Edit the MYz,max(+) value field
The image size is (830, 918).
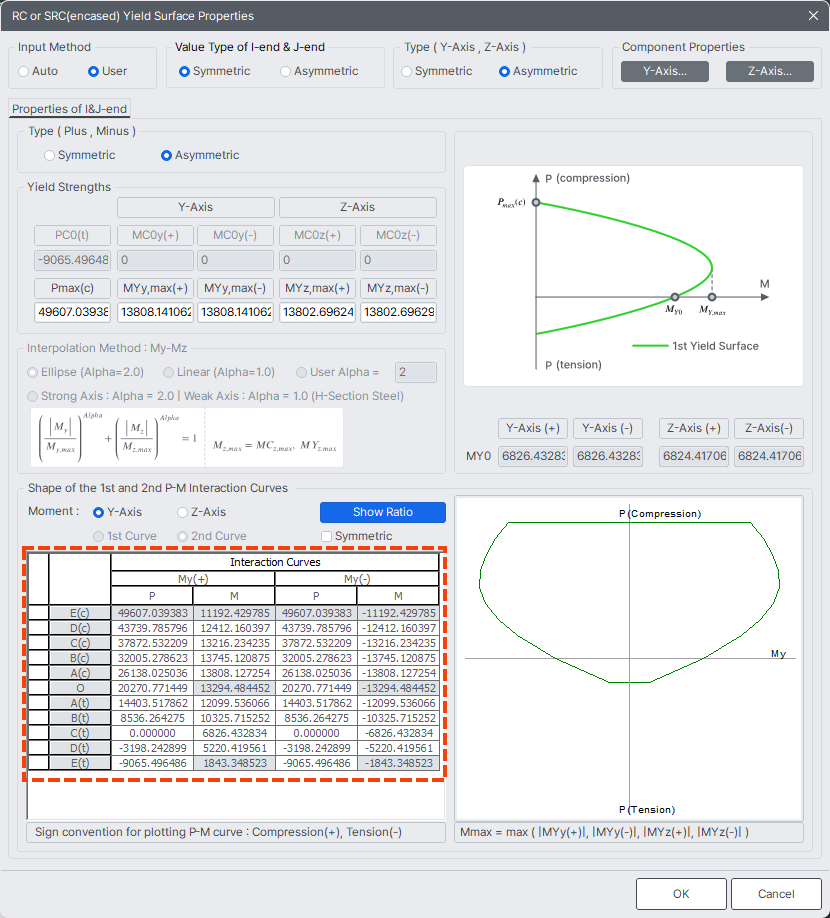317,312
